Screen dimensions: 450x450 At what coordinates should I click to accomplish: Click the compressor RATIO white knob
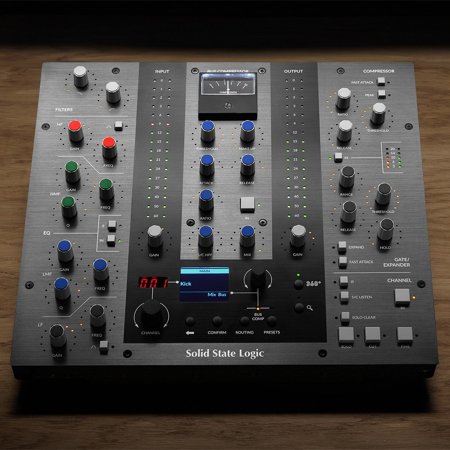click(343, 99)
